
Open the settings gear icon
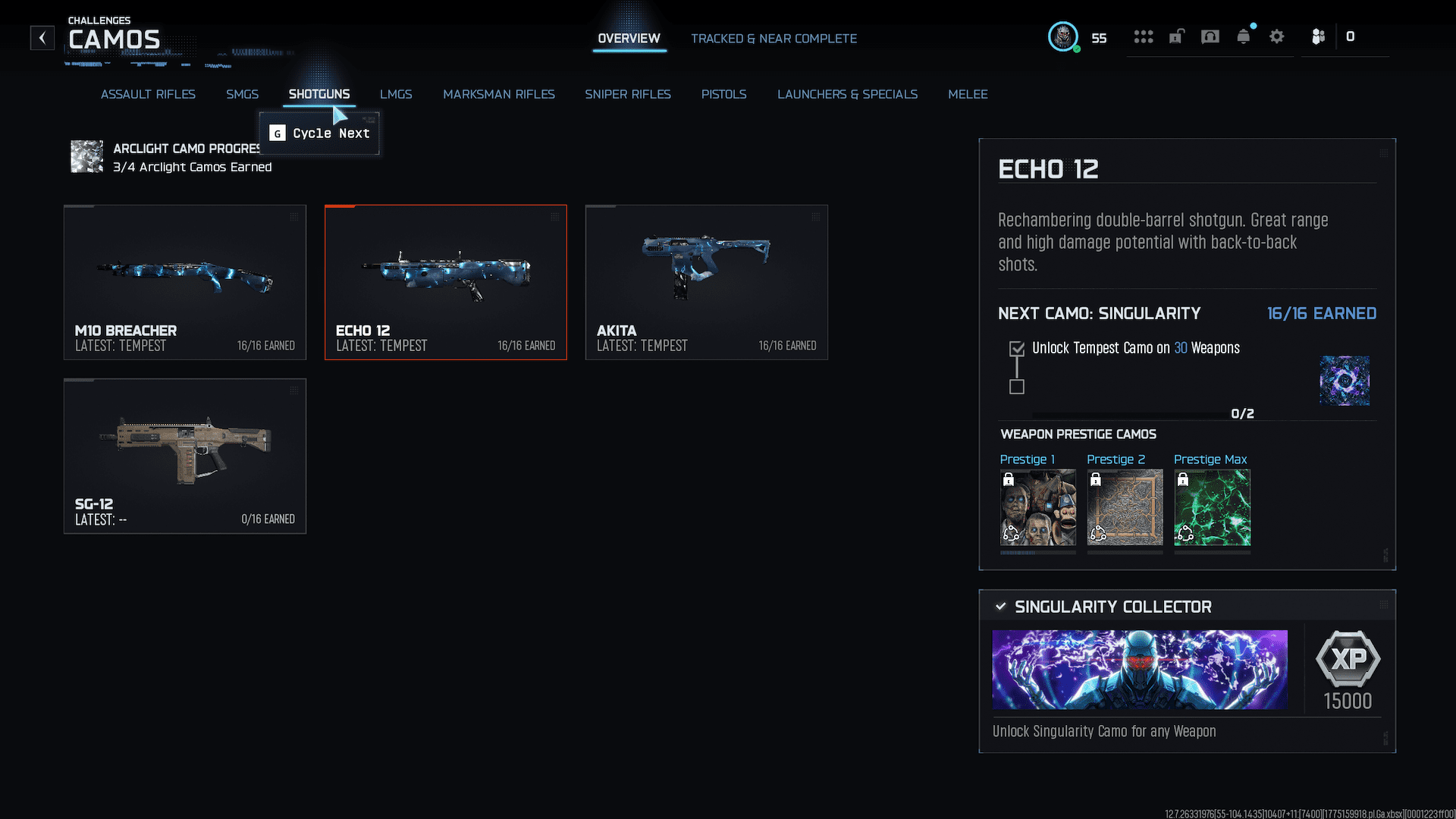[x=1277, y=36]
